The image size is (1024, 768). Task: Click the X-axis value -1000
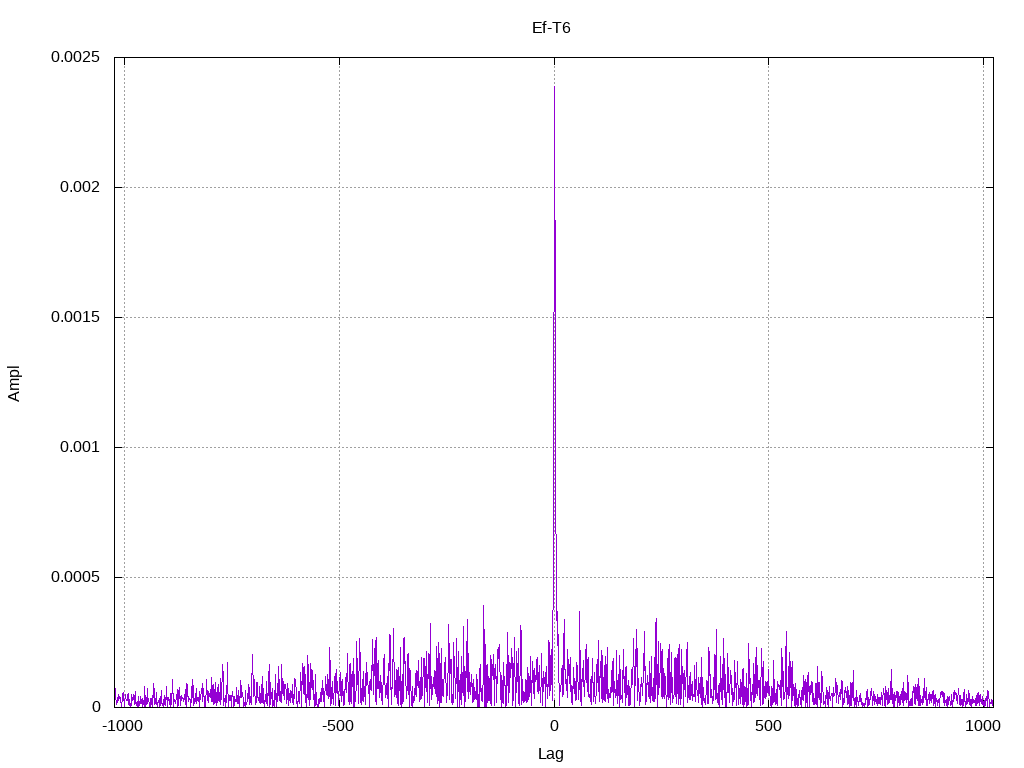coord(122,726)
